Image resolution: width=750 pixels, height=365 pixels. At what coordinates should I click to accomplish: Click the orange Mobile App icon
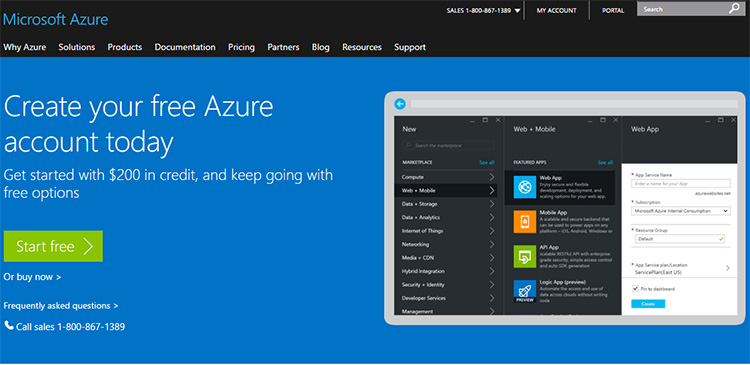coord(525,221)
